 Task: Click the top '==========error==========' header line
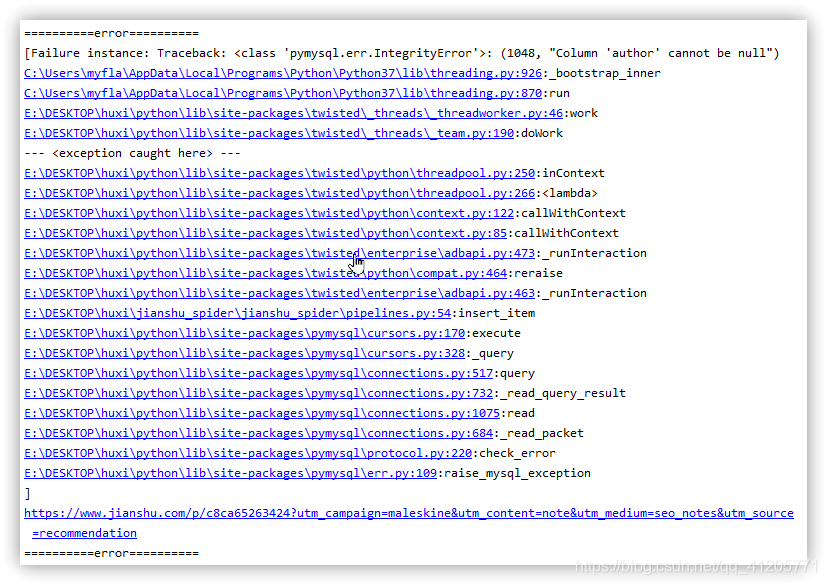(112, 34)
